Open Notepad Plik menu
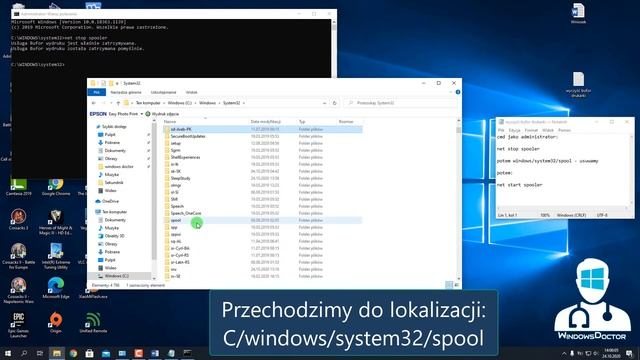Viewport: 640px width, 360px height. (x=501, y=130)
